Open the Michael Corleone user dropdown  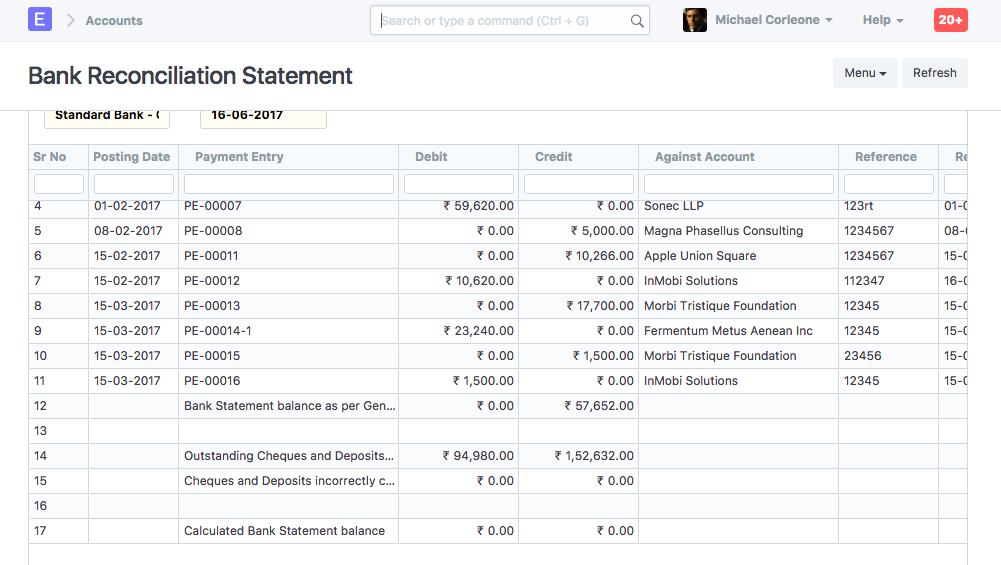pyautogui.click(x=773, y=20)
